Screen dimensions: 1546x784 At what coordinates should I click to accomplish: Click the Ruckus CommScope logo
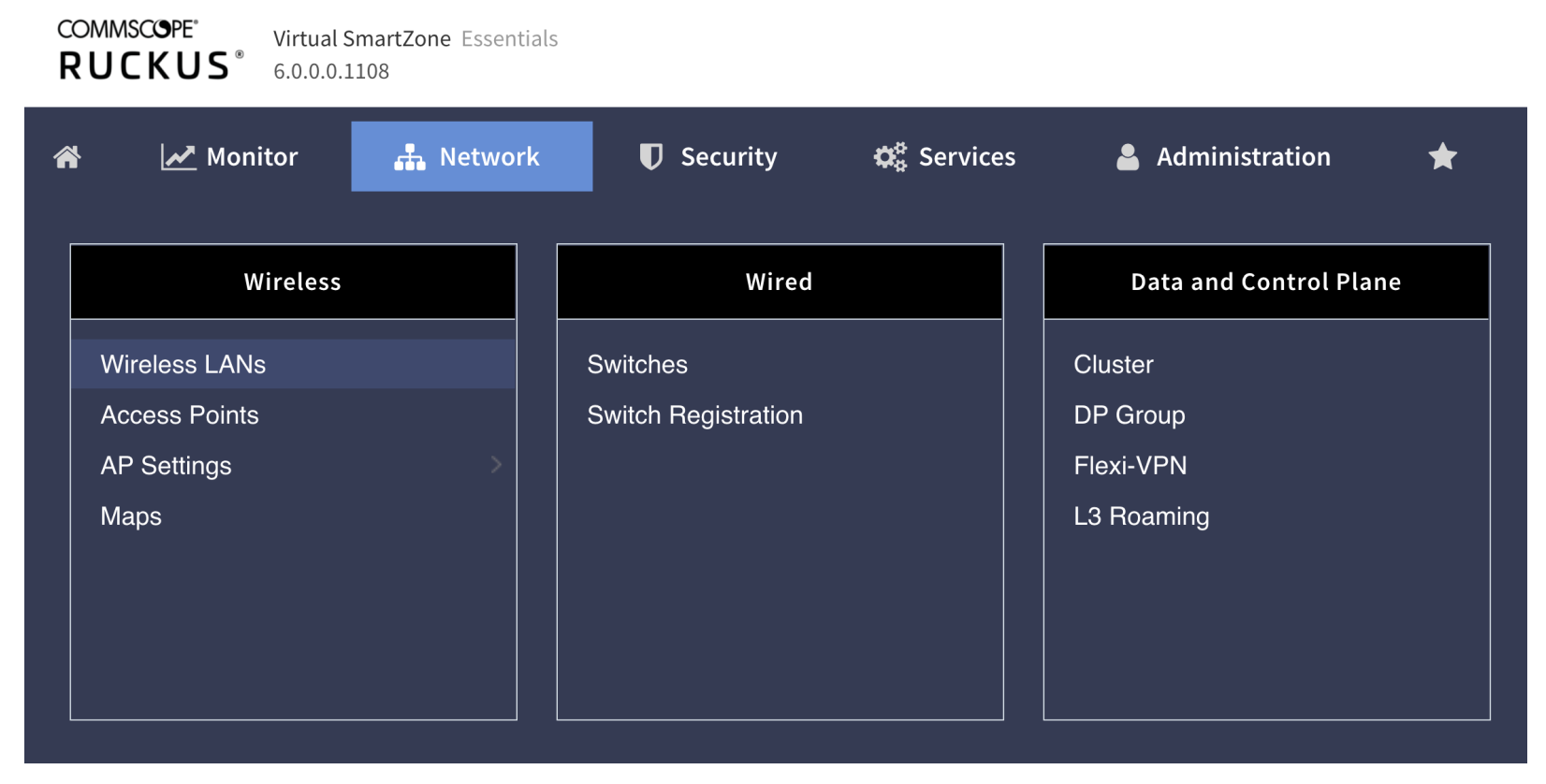click(150, 50)
